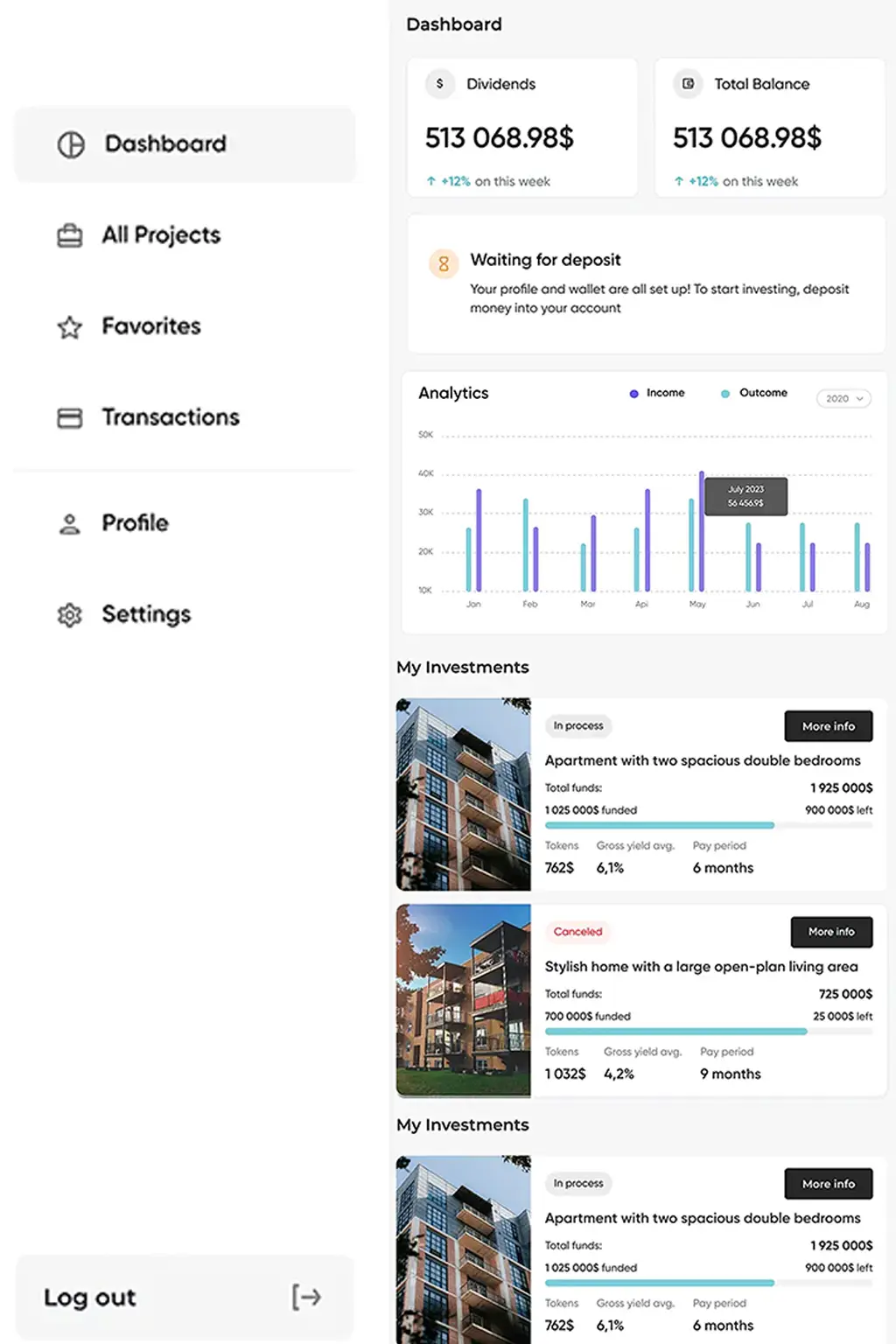Click the 9 months pay period value
The height and width of the screenshot is (1344, 896).
(731, 1074)
